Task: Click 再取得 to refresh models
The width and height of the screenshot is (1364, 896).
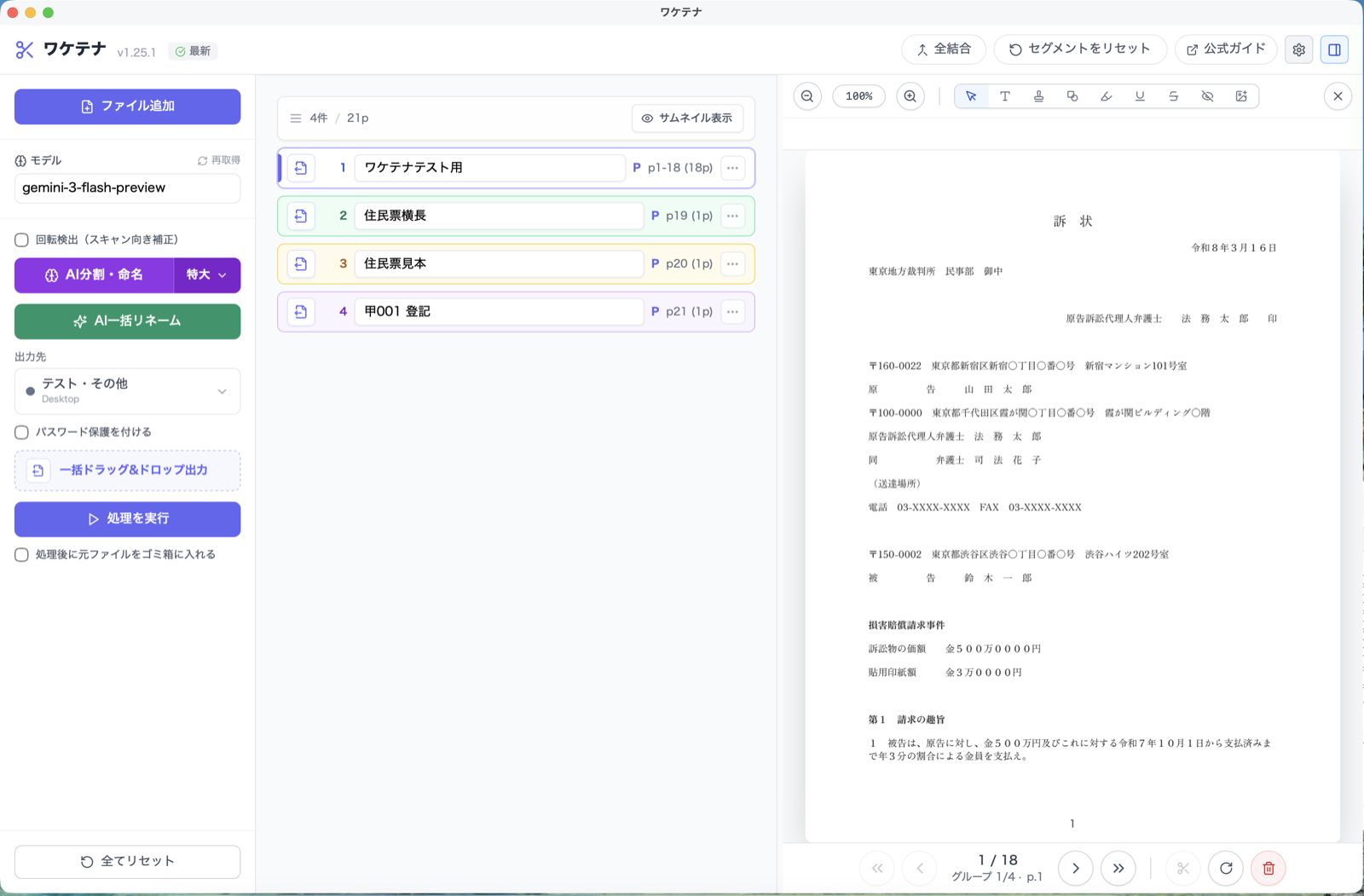Action: click(x=219, y=160)
